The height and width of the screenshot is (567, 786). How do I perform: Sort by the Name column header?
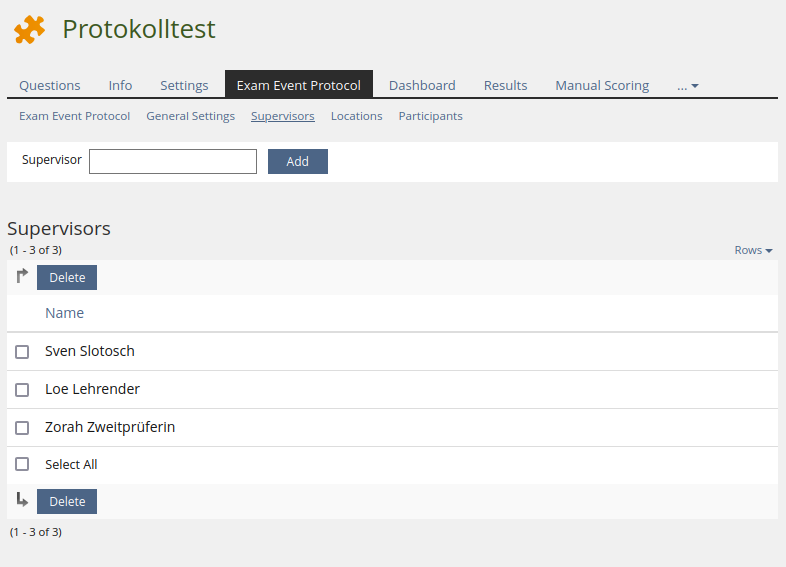point(64,313)
